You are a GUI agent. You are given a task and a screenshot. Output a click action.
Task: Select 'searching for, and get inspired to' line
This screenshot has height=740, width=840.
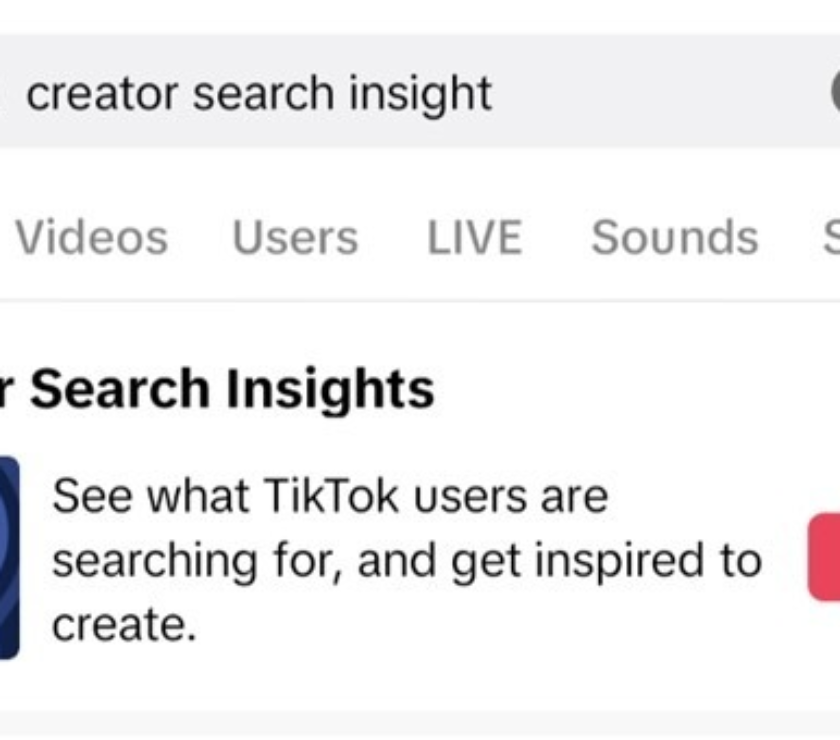[x=407, y=561]
